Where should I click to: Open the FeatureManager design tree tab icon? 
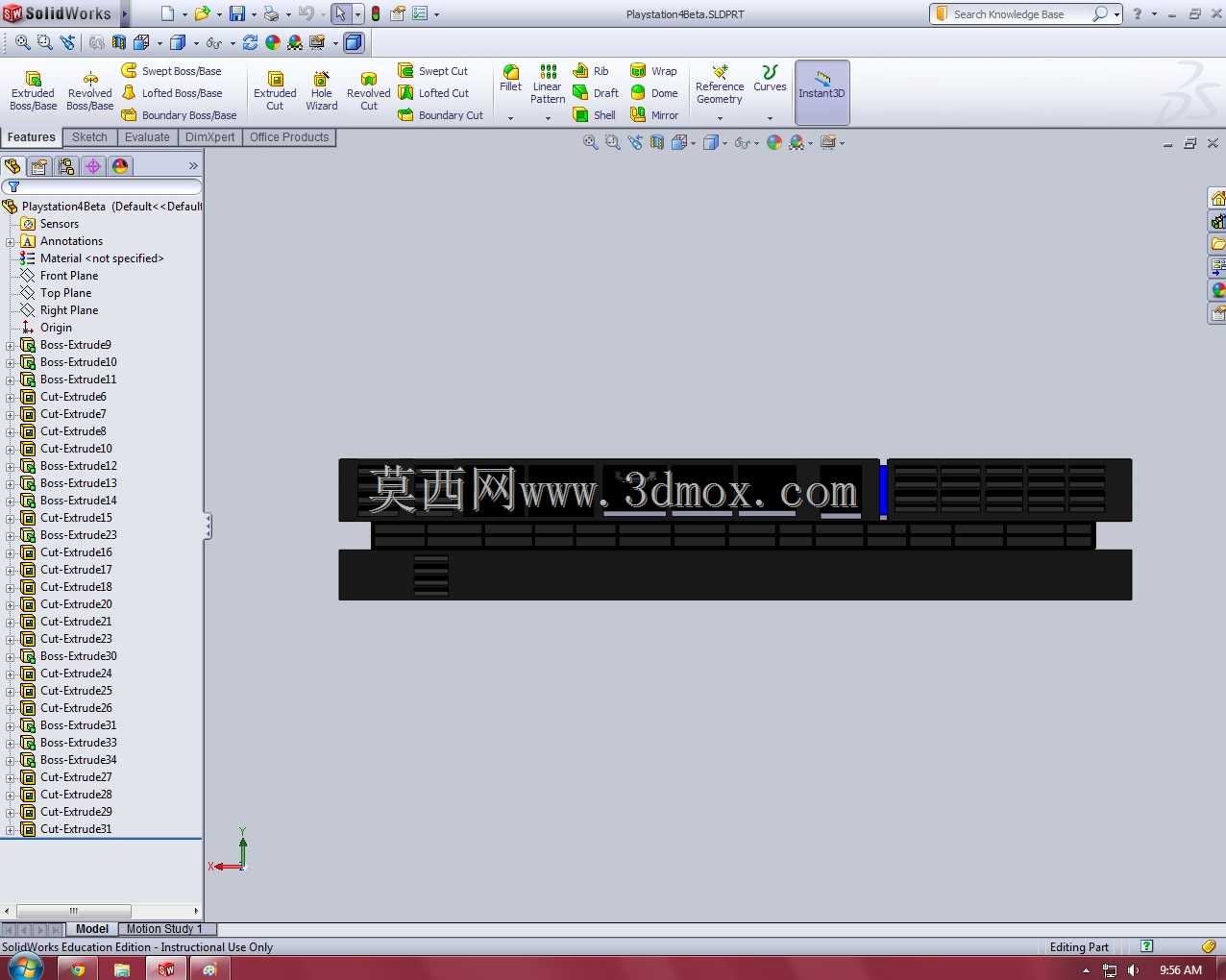click(12, 166)
